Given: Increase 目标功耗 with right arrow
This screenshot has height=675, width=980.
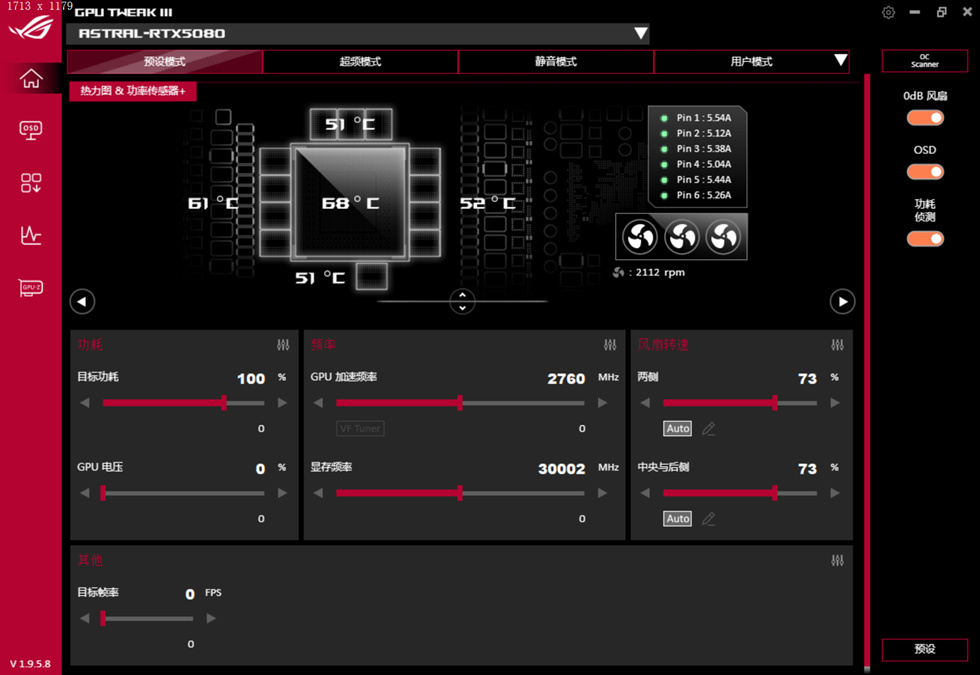Looking at the screenshot, I should (282, 403).
